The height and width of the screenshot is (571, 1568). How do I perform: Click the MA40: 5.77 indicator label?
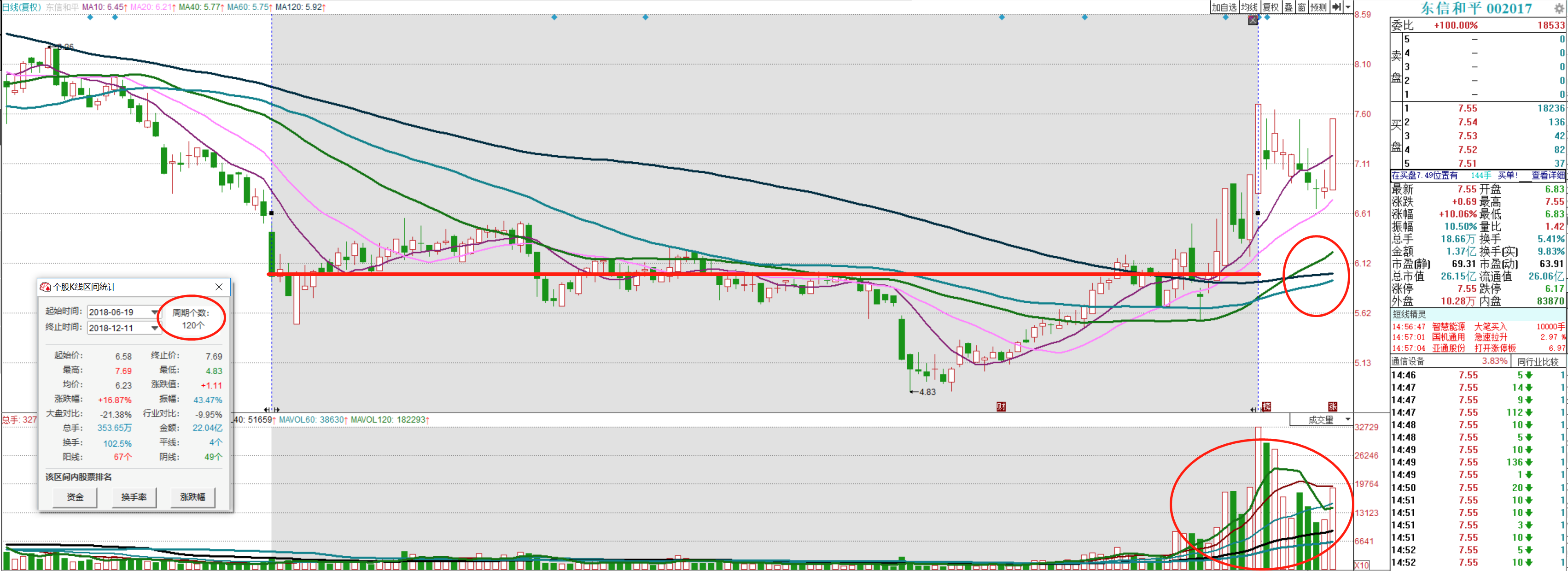tap(201, 7)
